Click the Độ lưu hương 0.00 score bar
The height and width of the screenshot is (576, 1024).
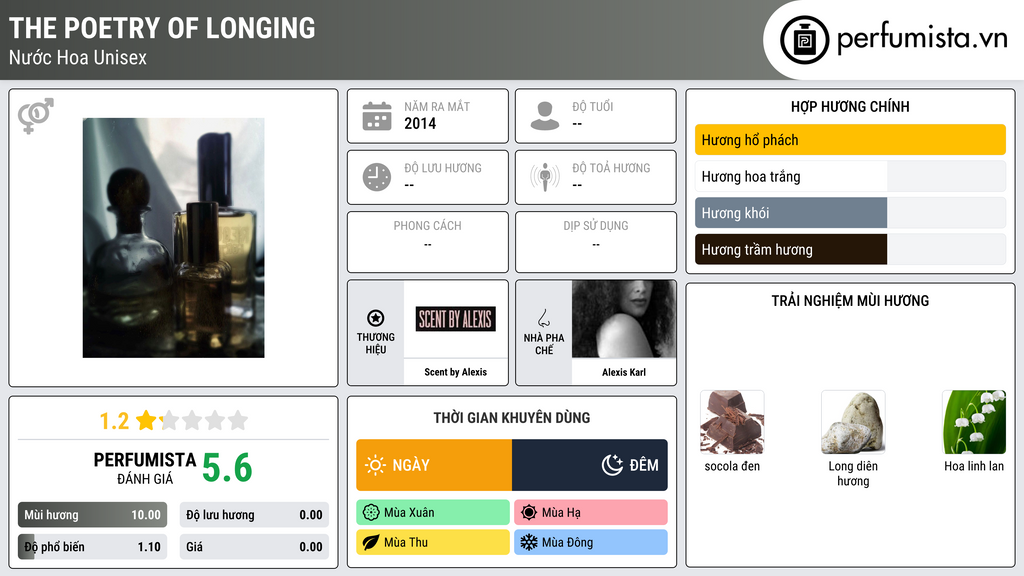pyautogui.click(x=254, y=515)
